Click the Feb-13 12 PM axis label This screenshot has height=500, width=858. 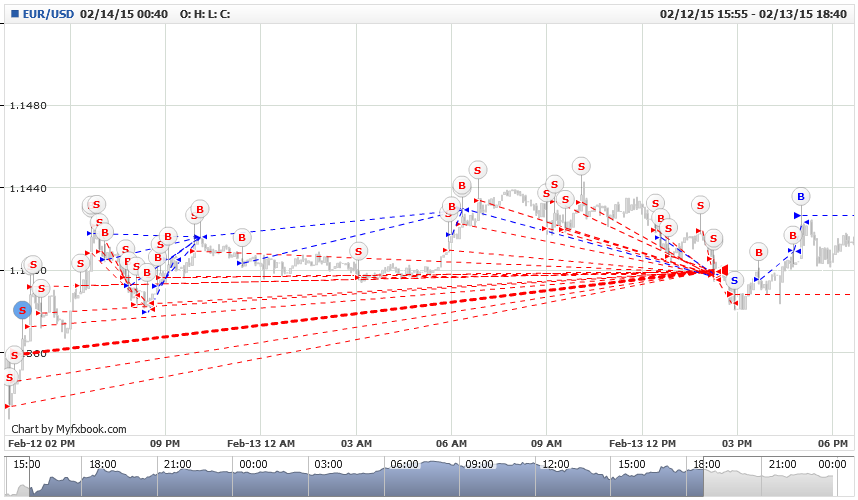tap(642, 443)
